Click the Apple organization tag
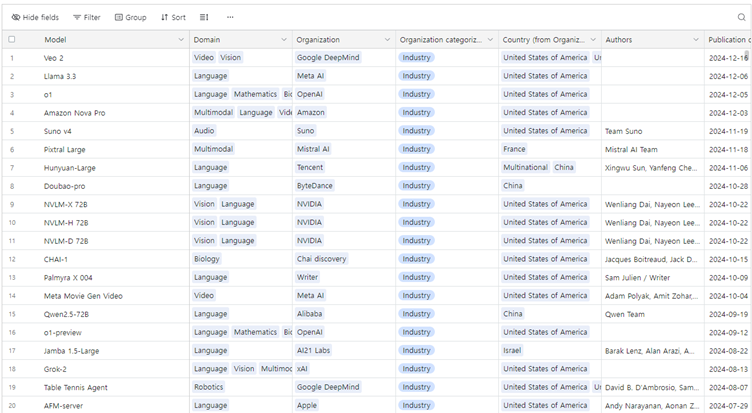Viewport: 752px width, 413px height. (x=307, y=405)
